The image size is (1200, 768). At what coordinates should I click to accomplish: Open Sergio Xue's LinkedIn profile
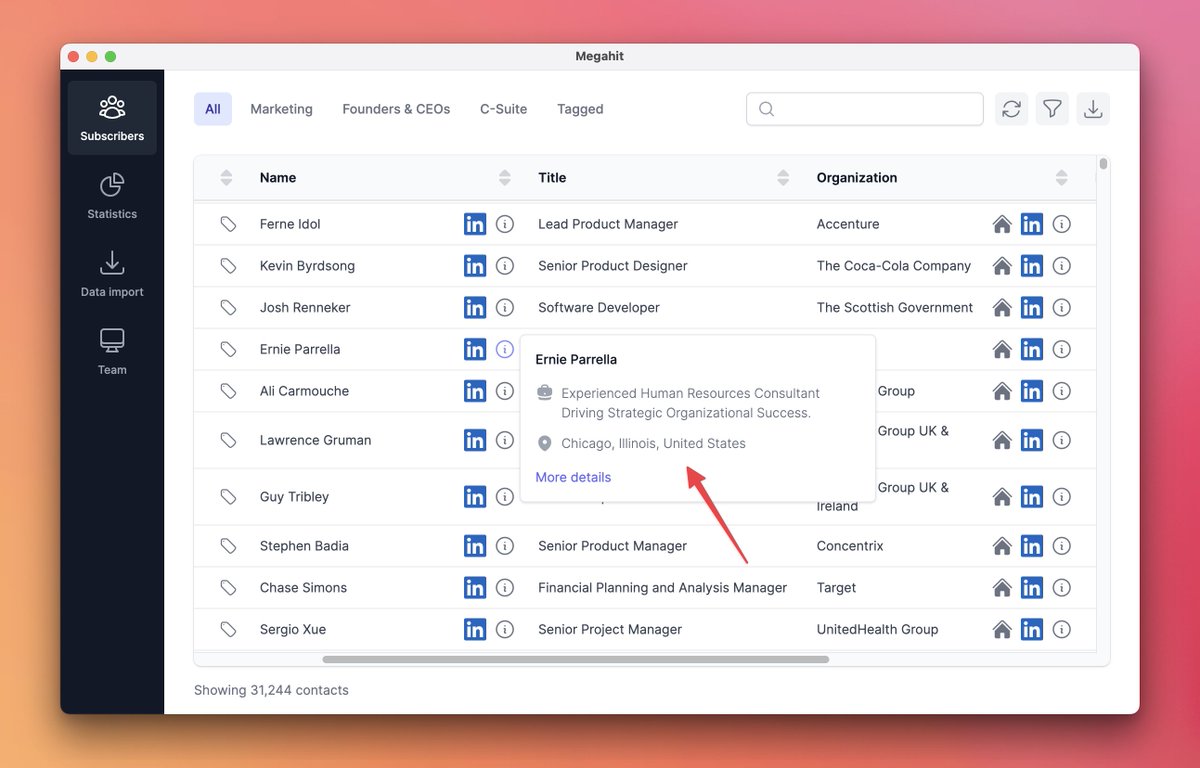pyautogui.click(x=475, y=630)
